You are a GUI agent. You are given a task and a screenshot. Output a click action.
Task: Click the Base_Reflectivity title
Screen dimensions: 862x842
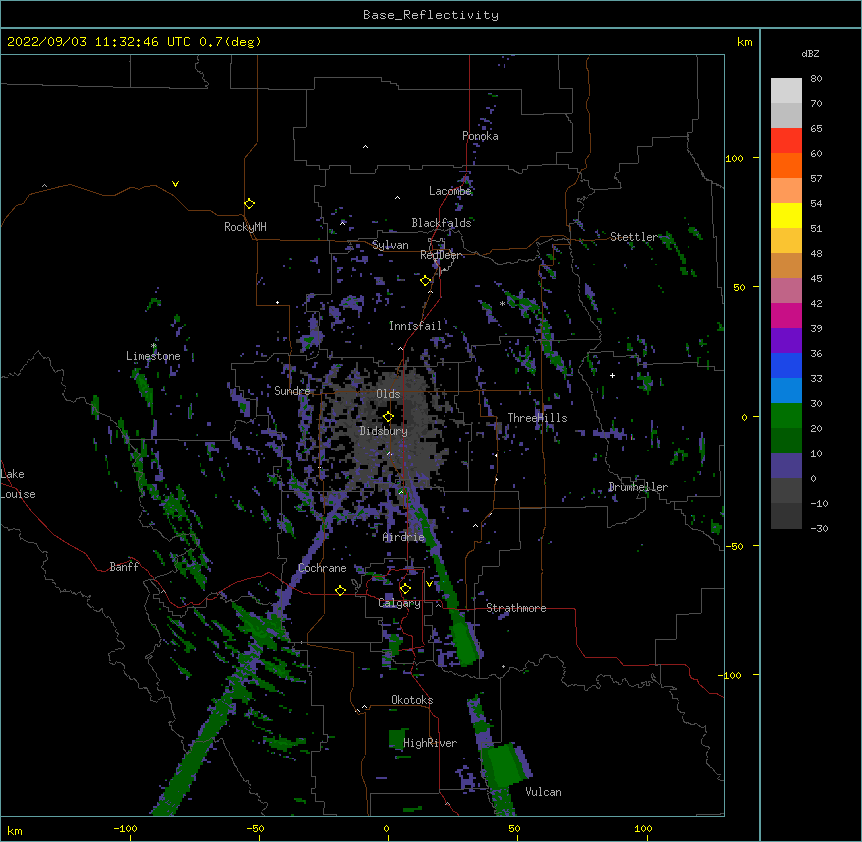[431, 15]
